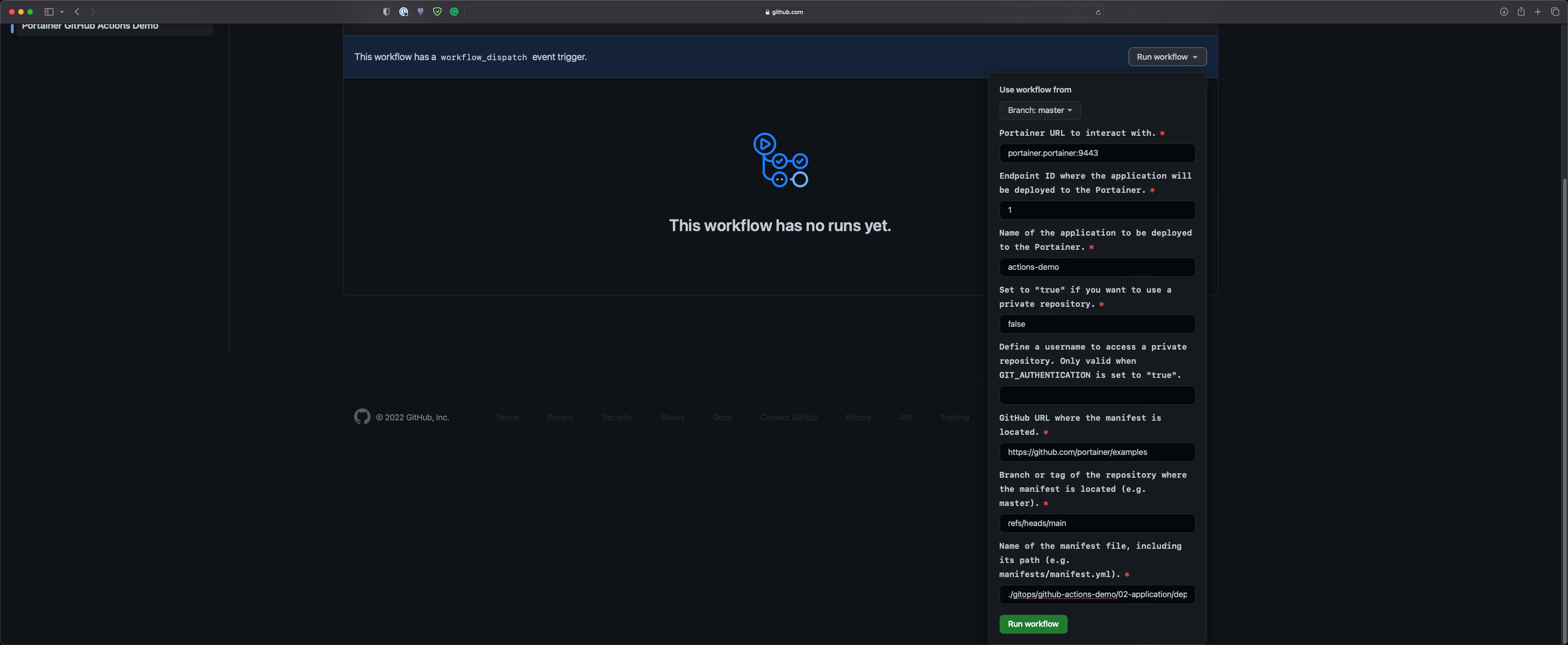The width and height of the screenshot is (1568, 645).
Task: Open the Contact GitHub footer link
Action: pyautogui.click(x=788, y=418)
